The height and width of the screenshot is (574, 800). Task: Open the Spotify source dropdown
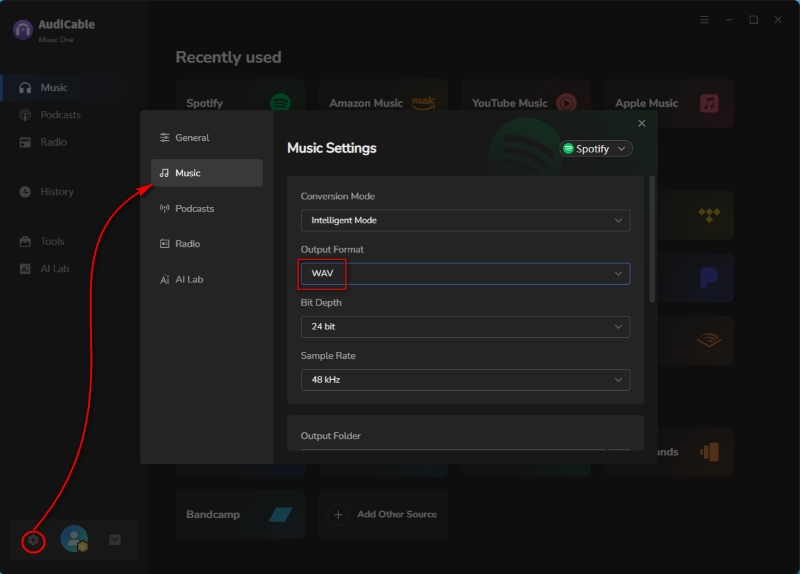[596, 149]
